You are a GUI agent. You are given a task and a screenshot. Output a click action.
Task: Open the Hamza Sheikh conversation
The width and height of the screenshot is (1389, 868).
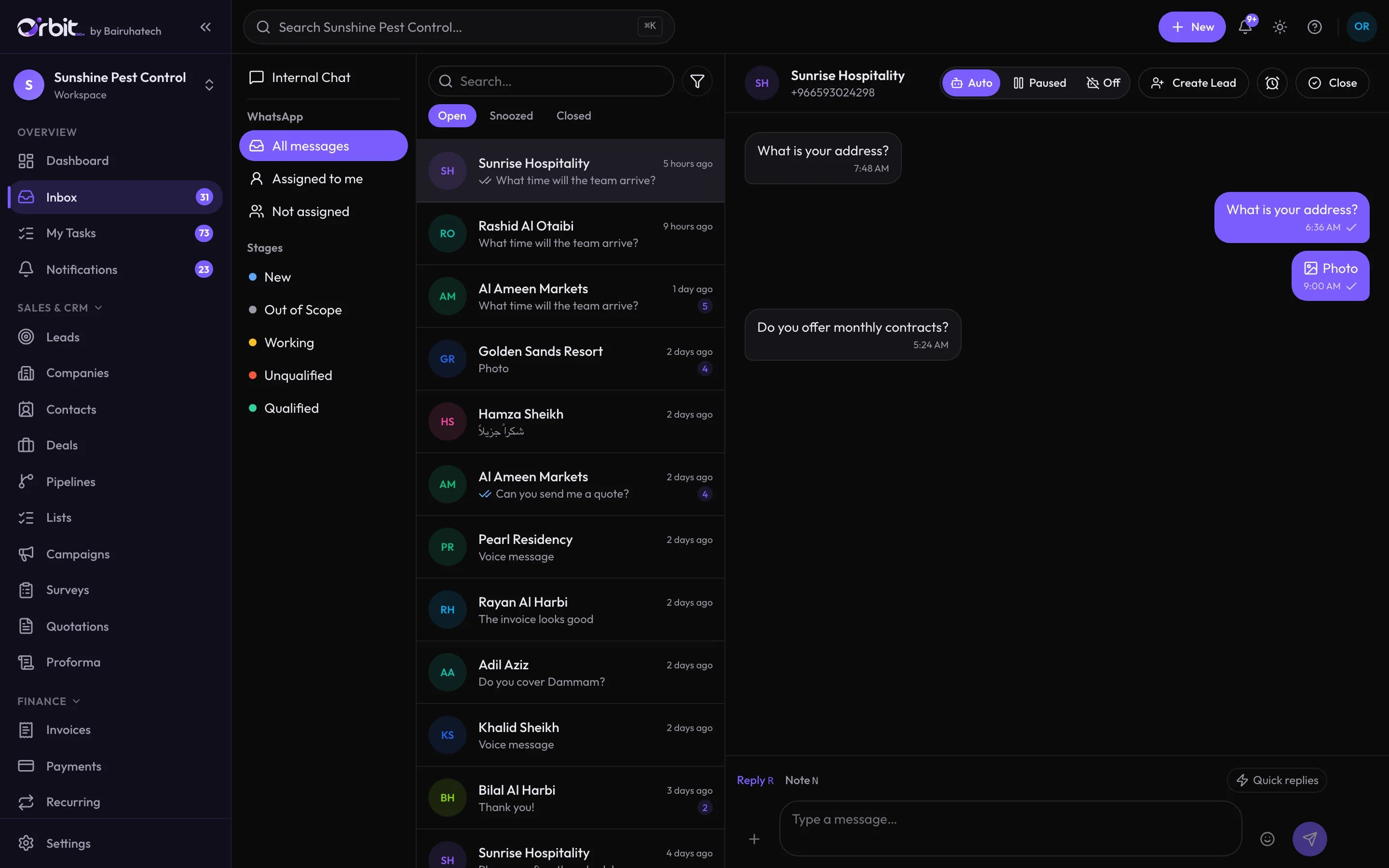tap(571, 421)
